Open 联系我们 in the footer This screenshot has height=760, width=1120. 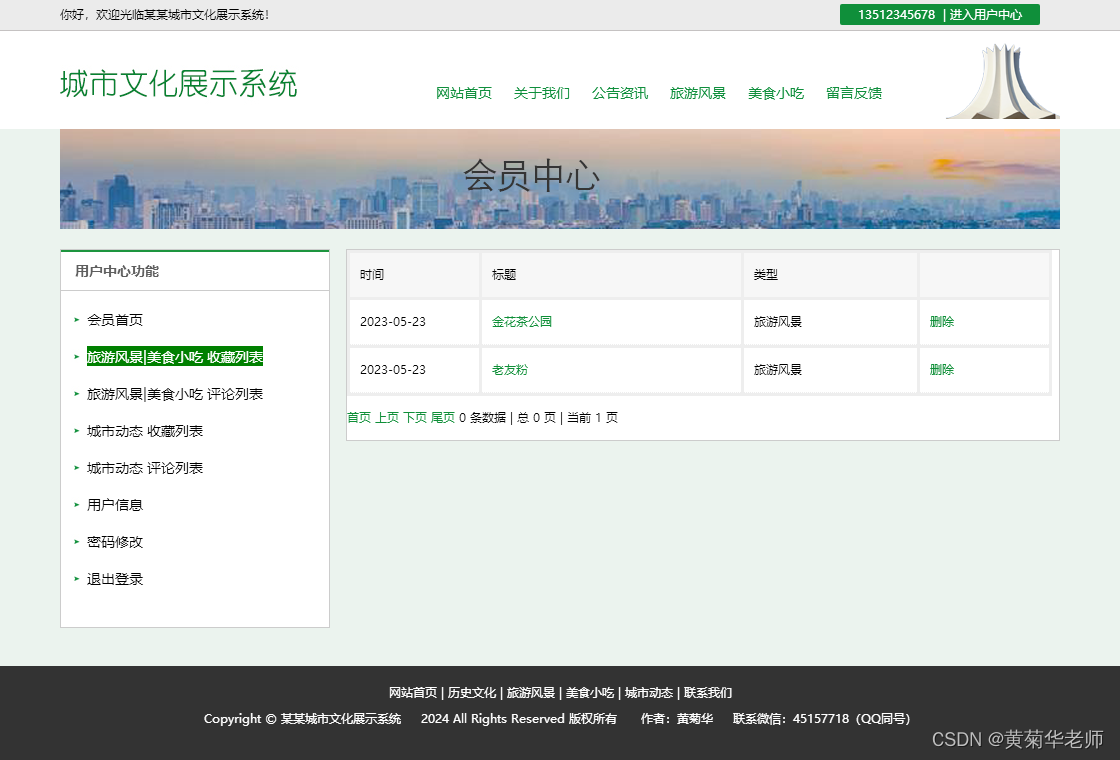(709, 692)
